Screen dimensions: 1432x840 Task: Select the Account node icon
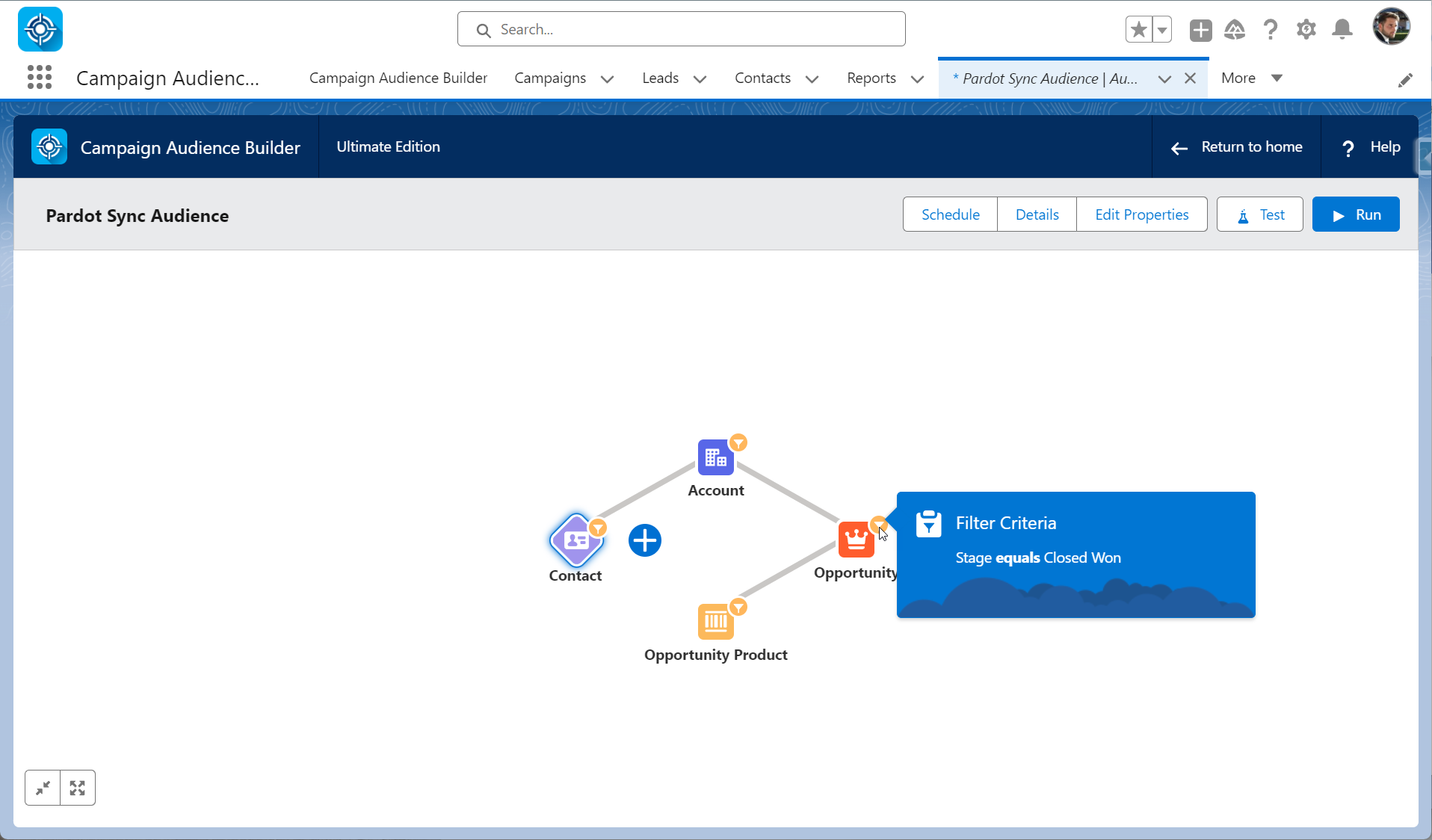coord(715,457)
